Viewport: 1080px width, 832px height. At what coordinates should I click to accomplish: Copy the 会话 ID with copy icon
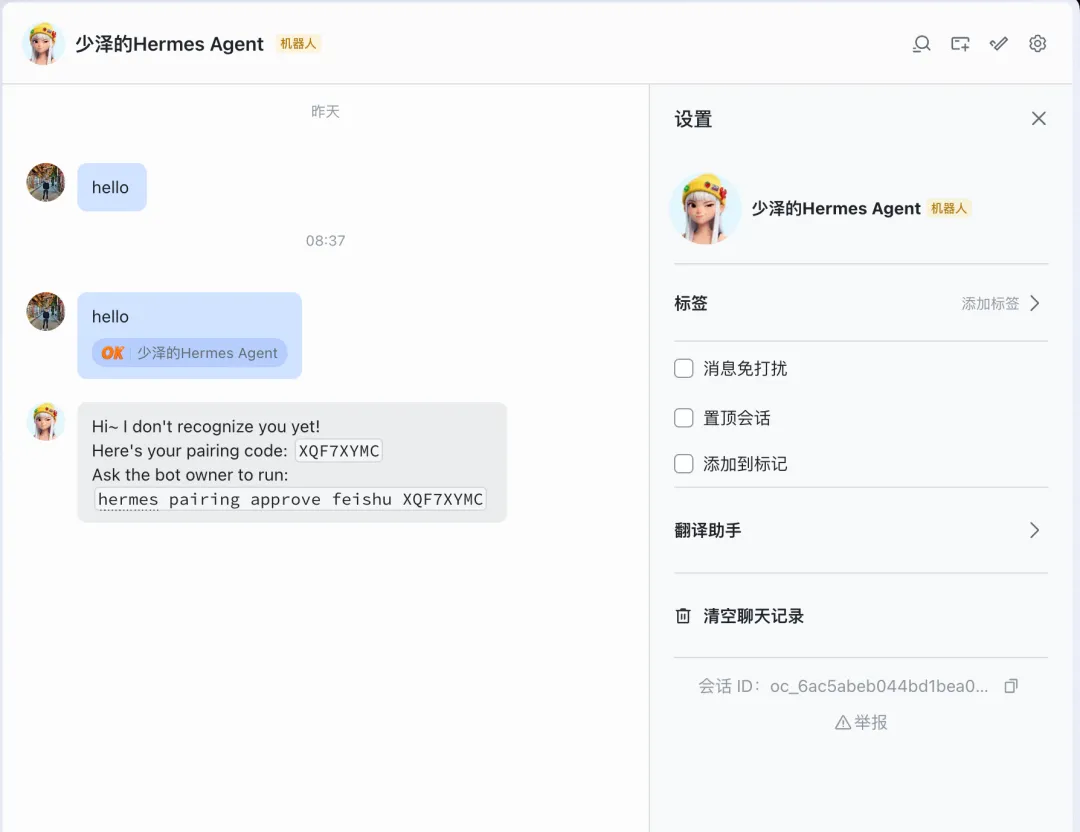point(1010,686)
